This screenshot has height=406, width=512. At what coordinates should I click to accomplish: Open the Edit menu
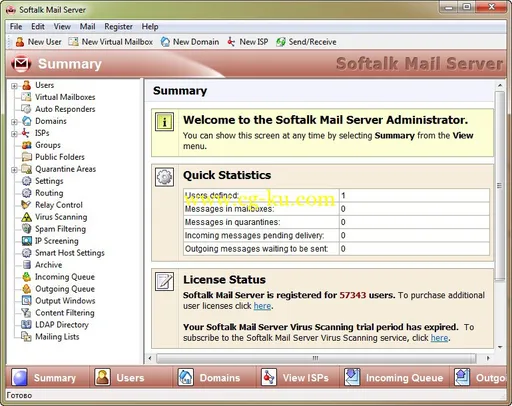coord(38,27)
